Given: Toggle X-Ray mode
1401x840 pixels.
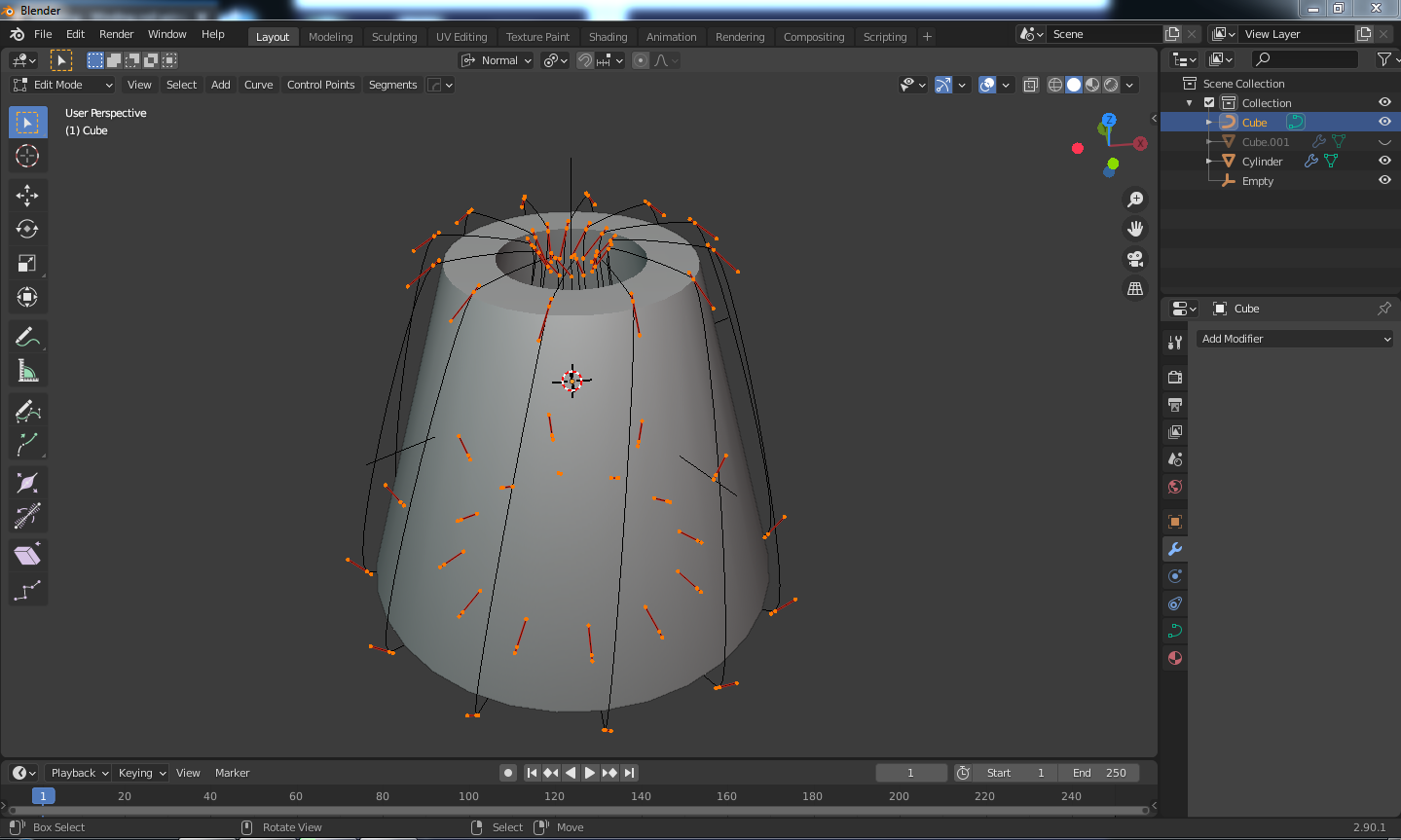Looking at the screenshot, I should tap(1031, 85).
